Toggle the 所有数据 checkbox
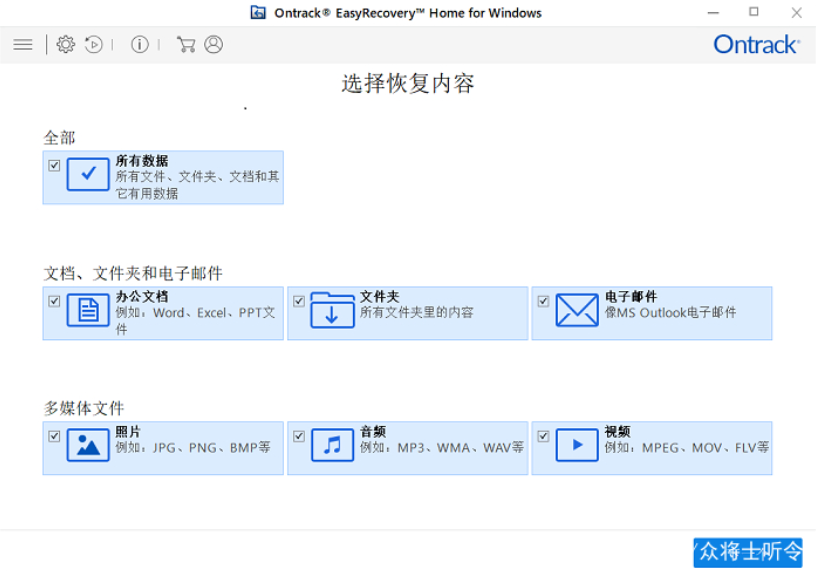 [x=55, y=165]
